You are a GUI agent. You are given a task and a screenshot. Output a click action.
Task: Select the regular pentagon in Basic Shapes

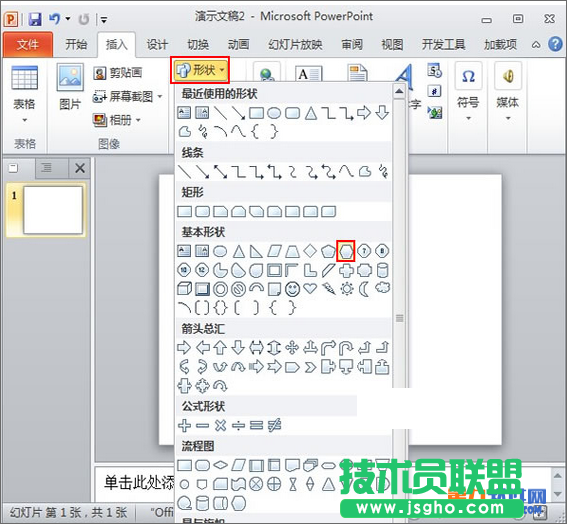click(328, 251)
